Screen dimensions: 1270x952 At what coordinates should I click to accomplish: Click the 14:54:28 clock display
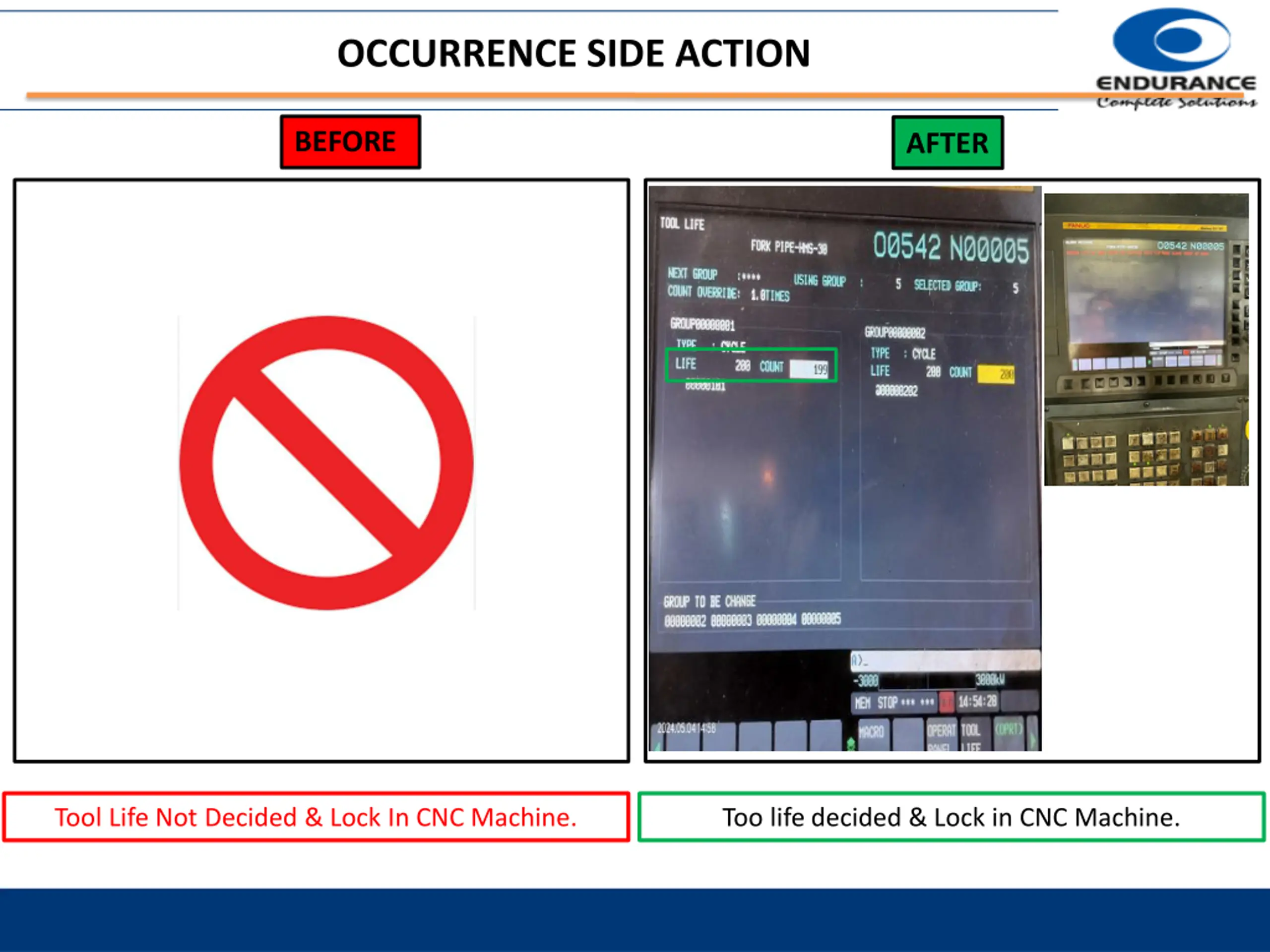pyautogui.click(x=977, y=702)
